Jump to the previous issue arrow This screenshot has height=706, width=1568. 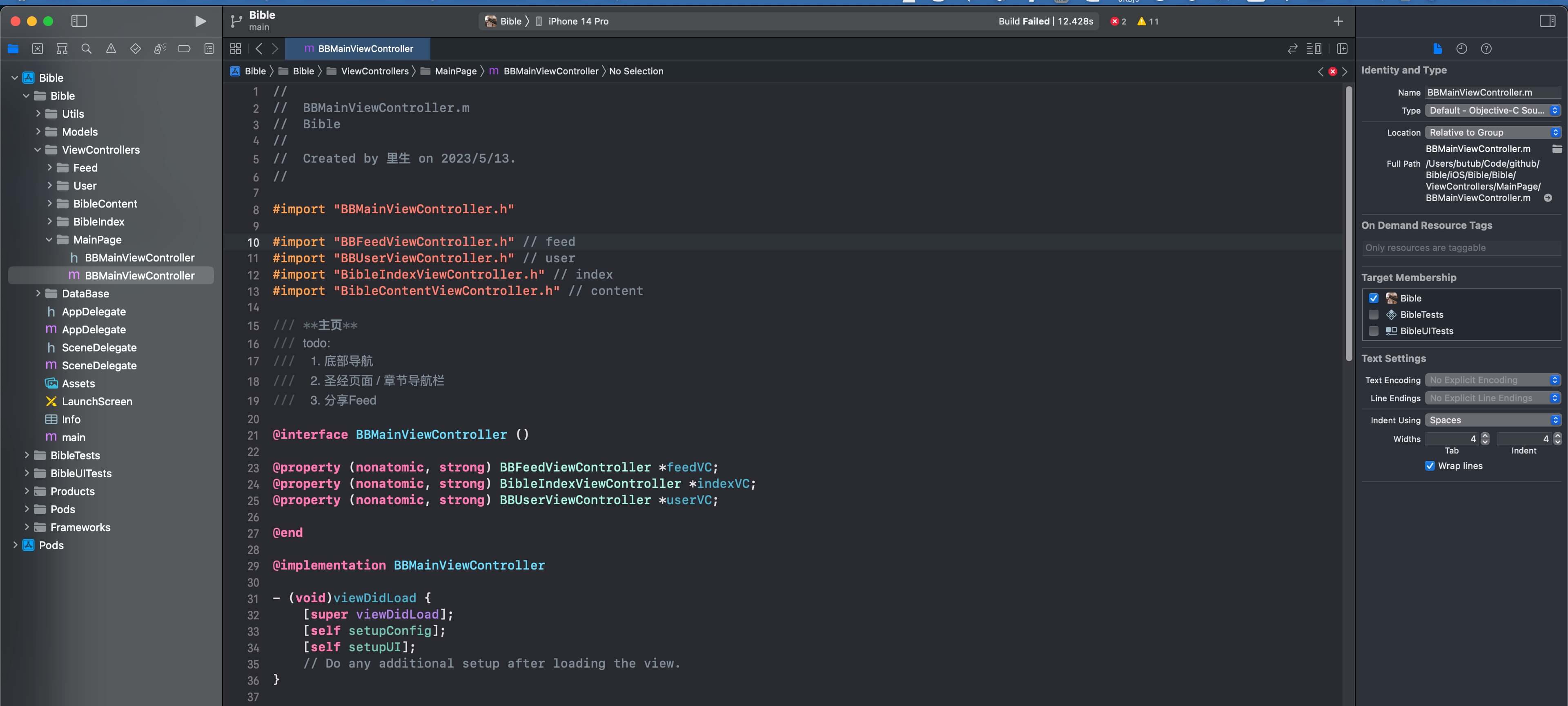1320,71
